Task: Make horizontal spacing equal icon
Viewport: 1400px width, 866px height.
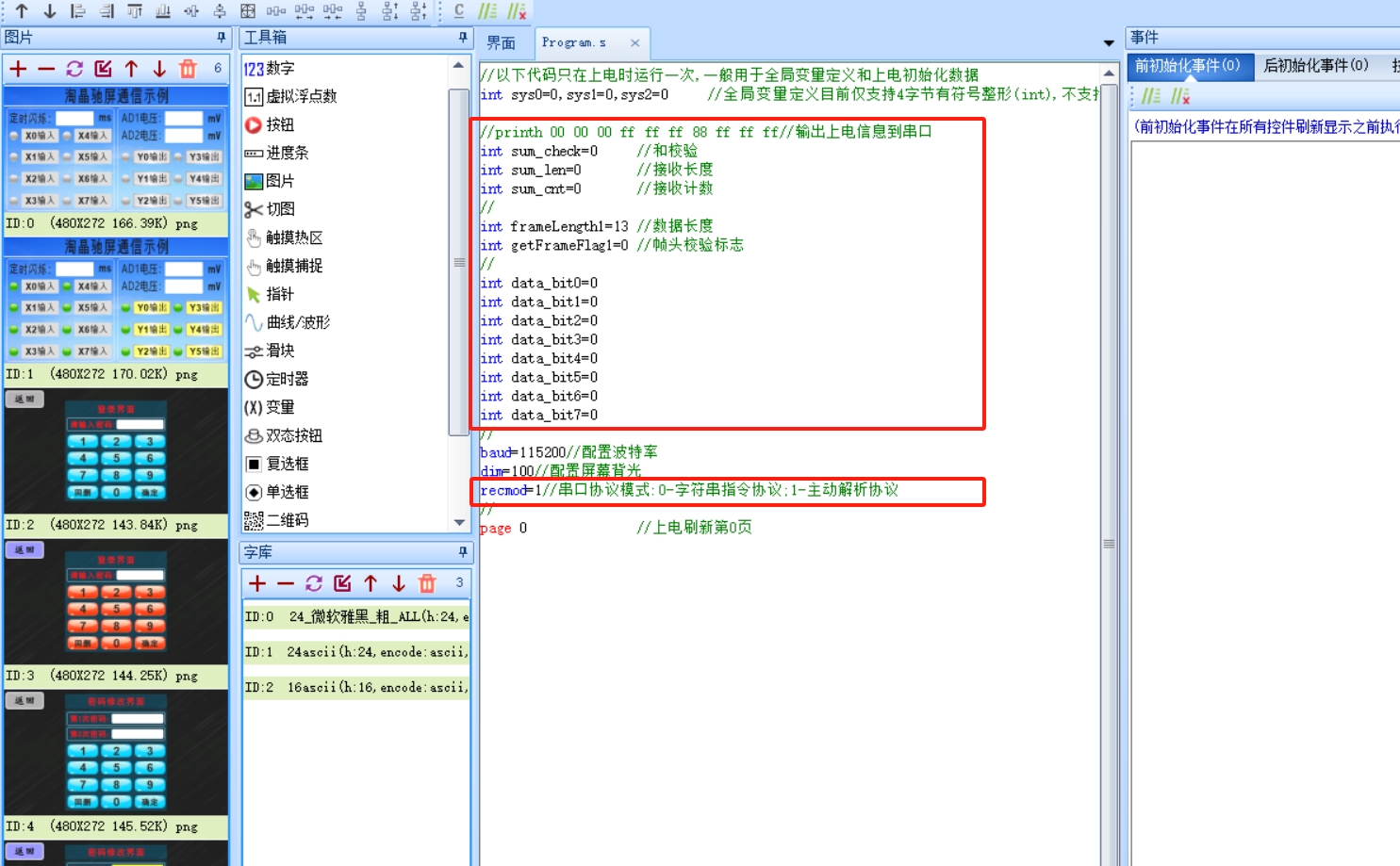Action: (276, 11)
